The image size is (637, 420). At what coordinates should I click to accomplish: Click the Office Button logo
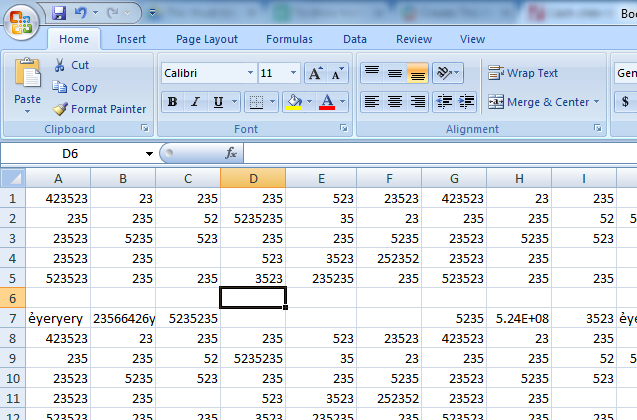pos(20,20)
